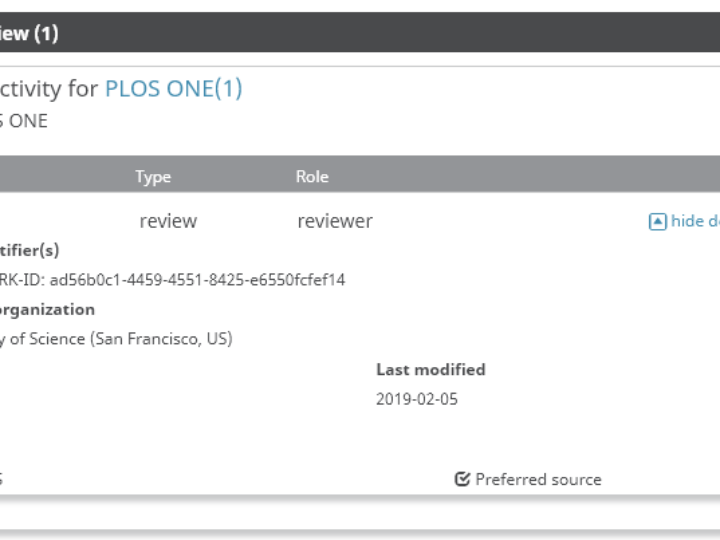Image resolution: width=720 pixels, height=540 pixels.
Task: Click the Role column header
Action: [x=312, y=177]
